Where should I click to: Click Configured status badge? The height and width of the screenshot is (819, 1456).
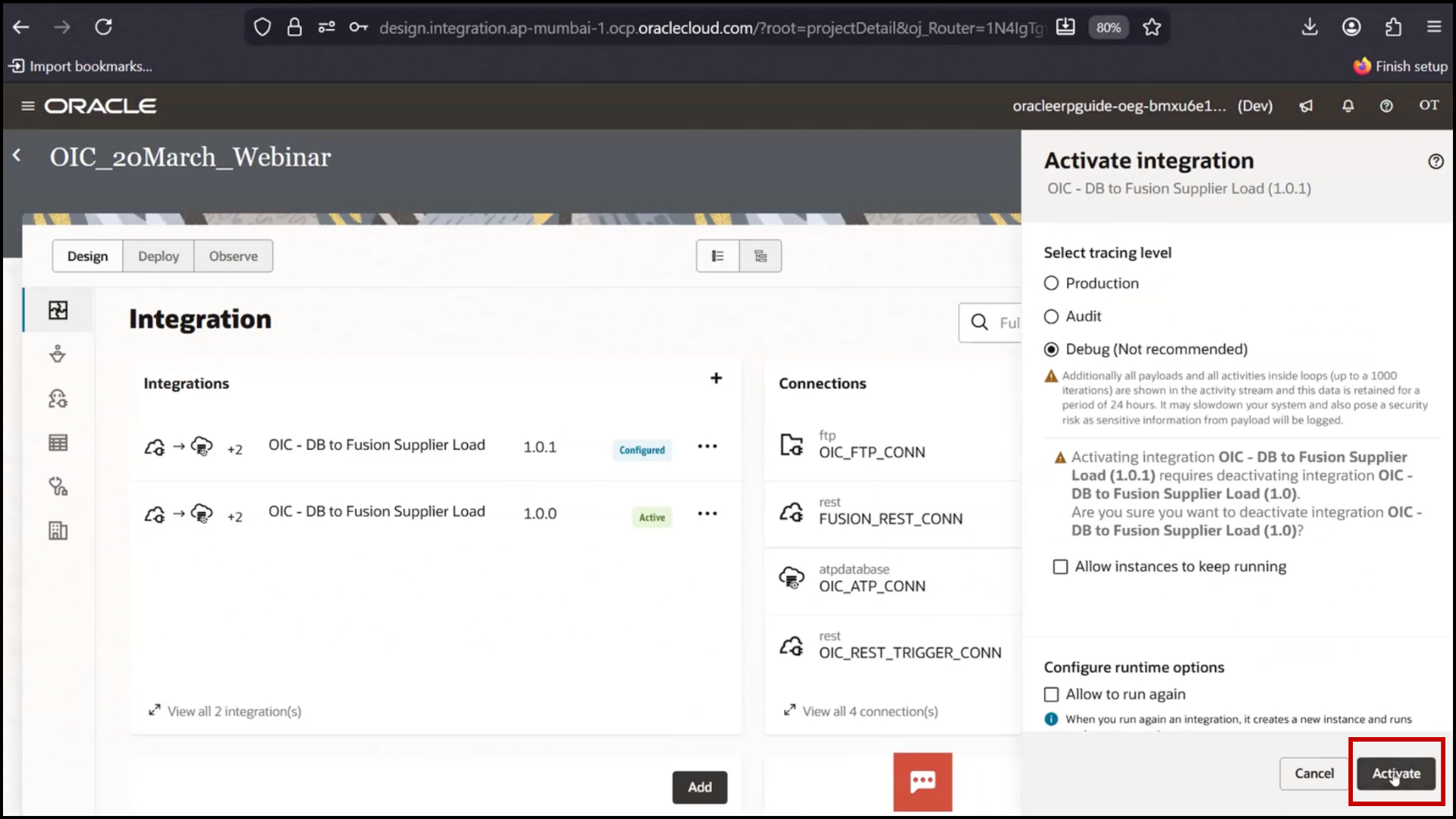(642, 450)
